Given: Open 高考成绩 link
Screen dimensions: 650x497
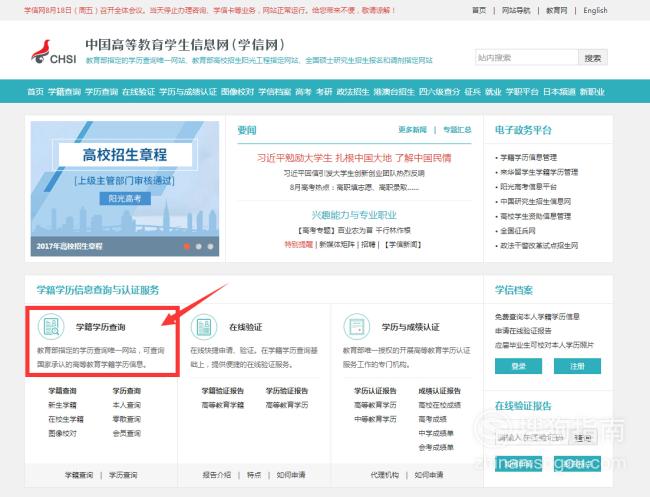Looking at the screenshot, I should click(x=432, y=419).
